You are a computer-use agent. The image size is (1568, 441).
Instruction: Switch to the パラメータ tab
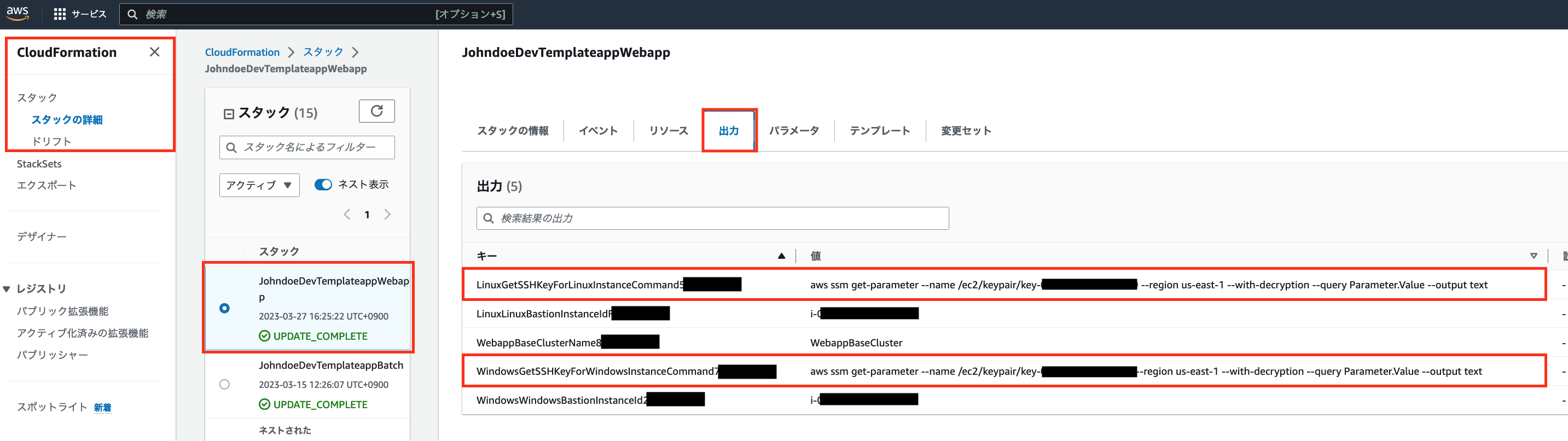click(x=794, y=131)
